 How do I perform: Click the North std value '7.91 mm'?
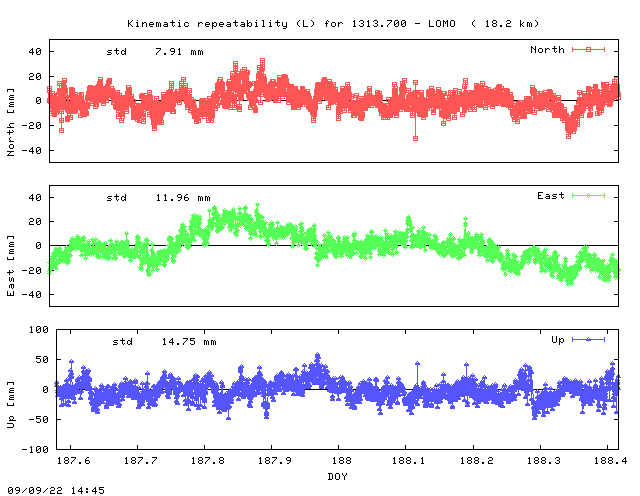(x=179, y=52)
